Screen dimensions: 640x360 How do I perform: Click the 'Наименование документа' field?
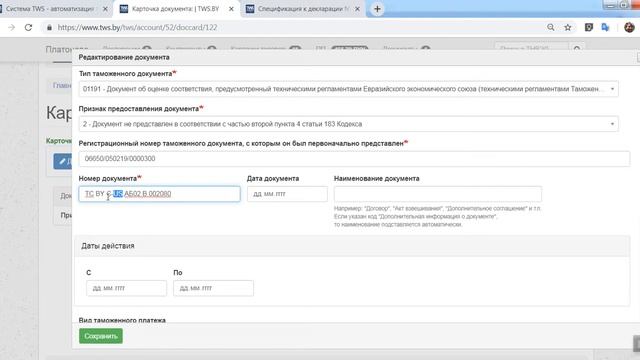(438, 194)
